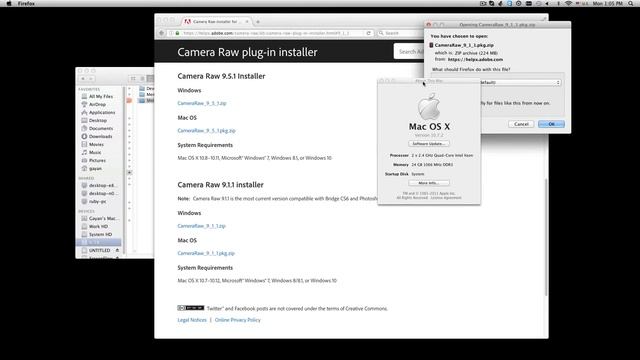Select System HD device in Finder
Viewport: 640px width, 360px height.
coord(100,234)
